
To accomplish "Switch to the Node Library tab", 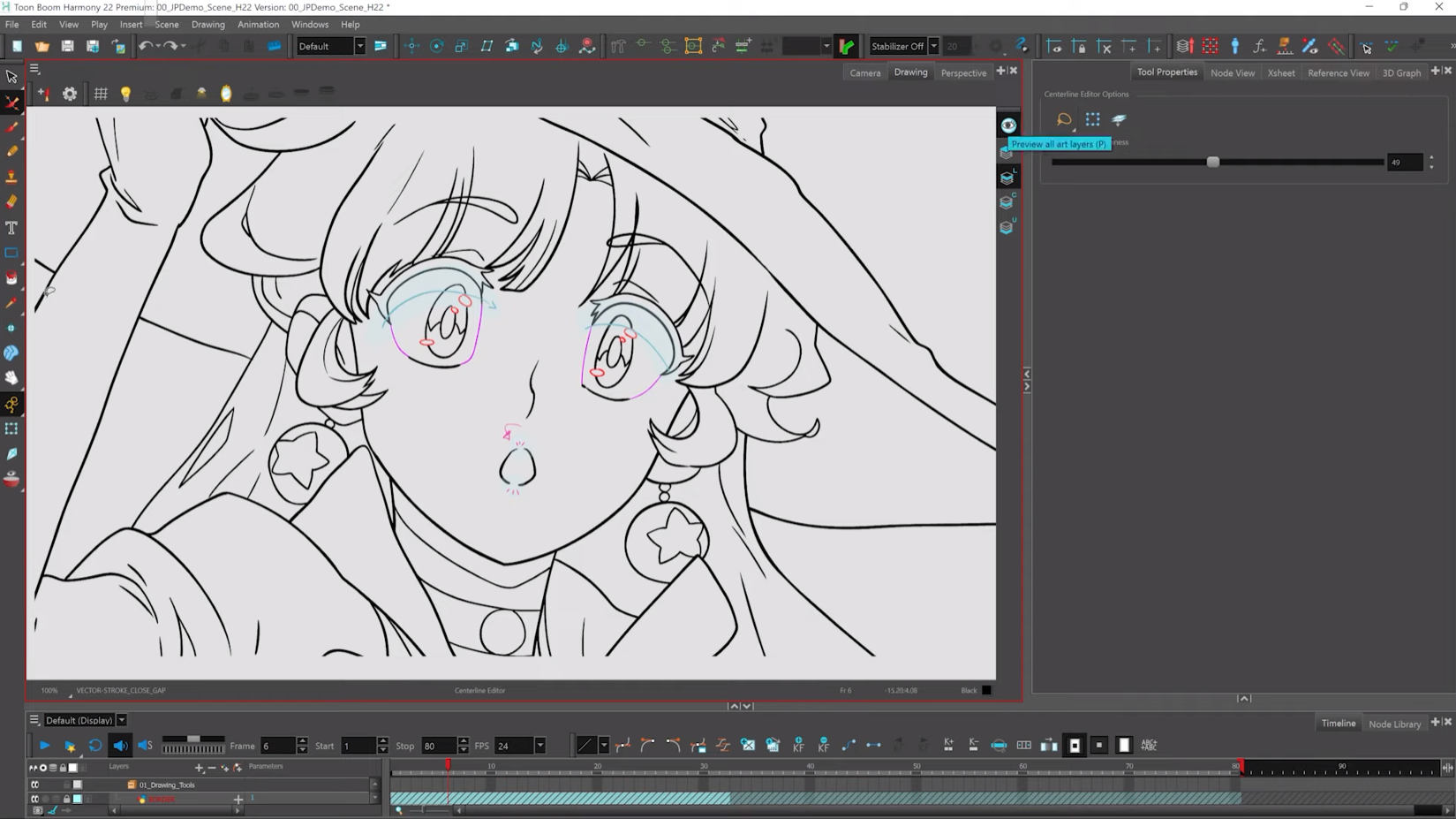I will pyautogui.click(x=1394, y=724).
